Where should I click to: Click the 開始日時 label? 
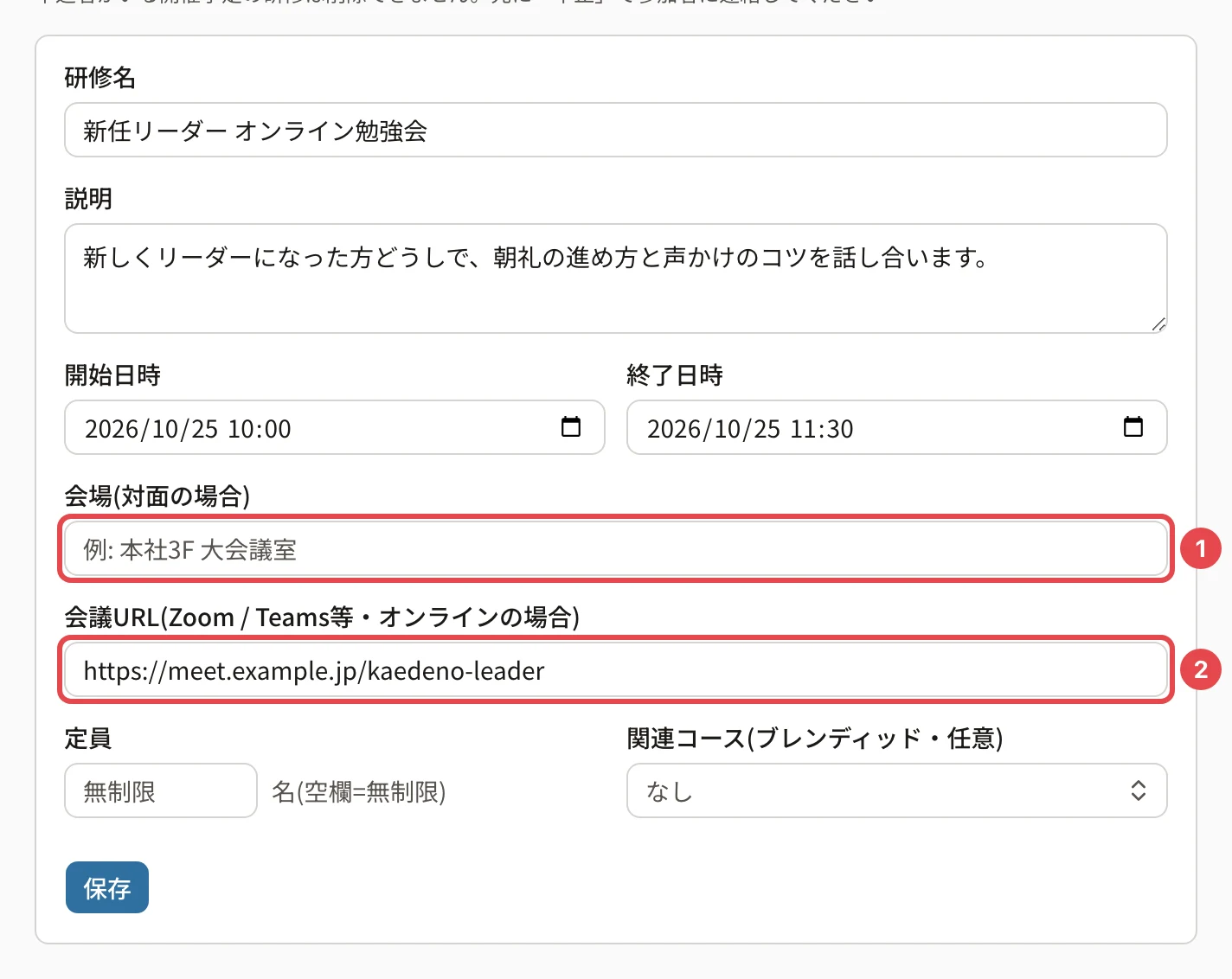click(112, 375)
